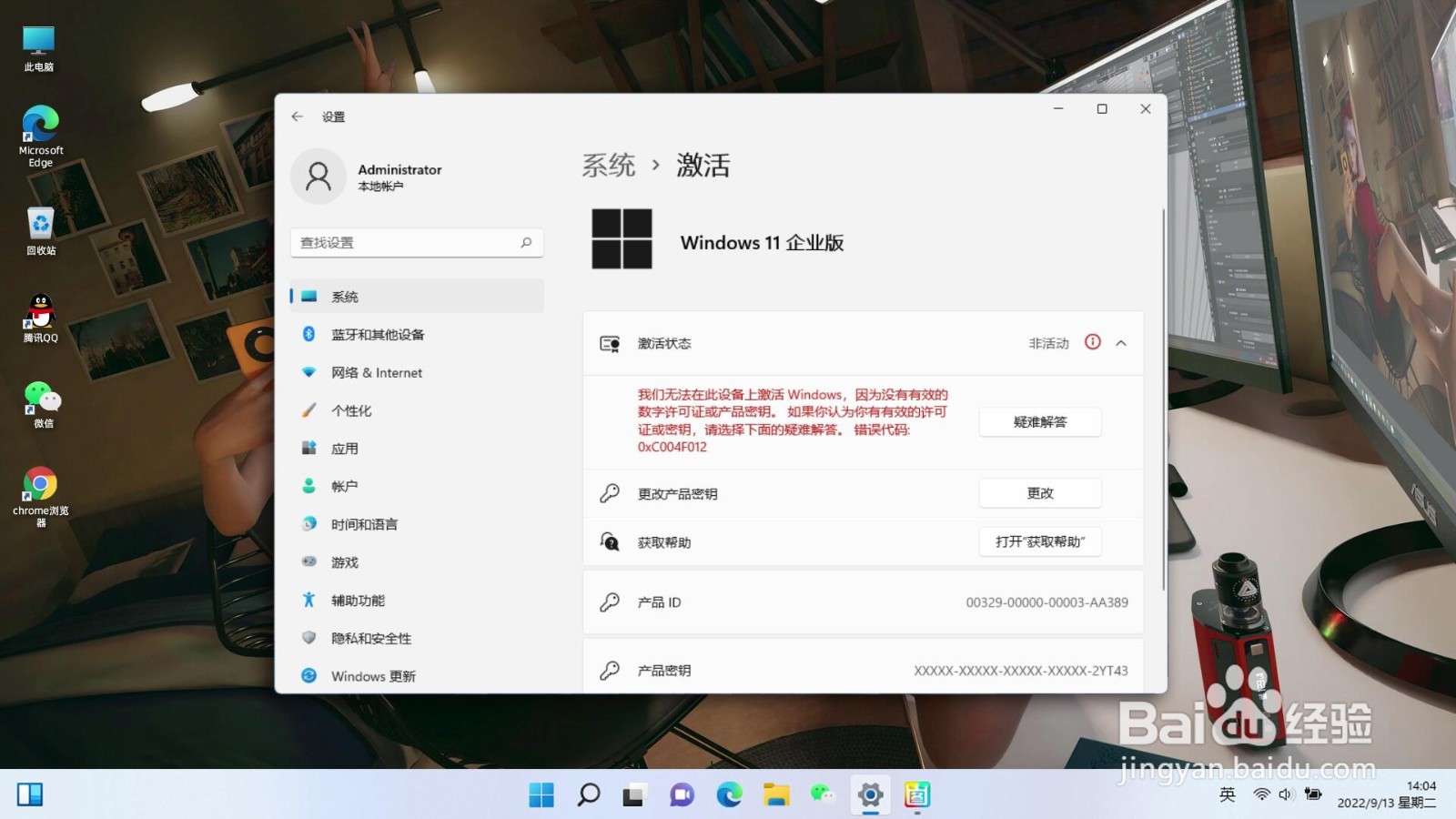Select 网络 & Internet in sidebar
This screenshot has width=1456, height=819.
(x=417, y=373)
